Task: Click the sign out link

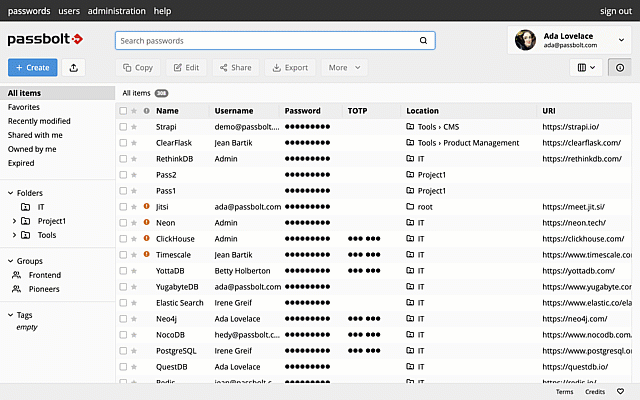Action: coord(616,11)
